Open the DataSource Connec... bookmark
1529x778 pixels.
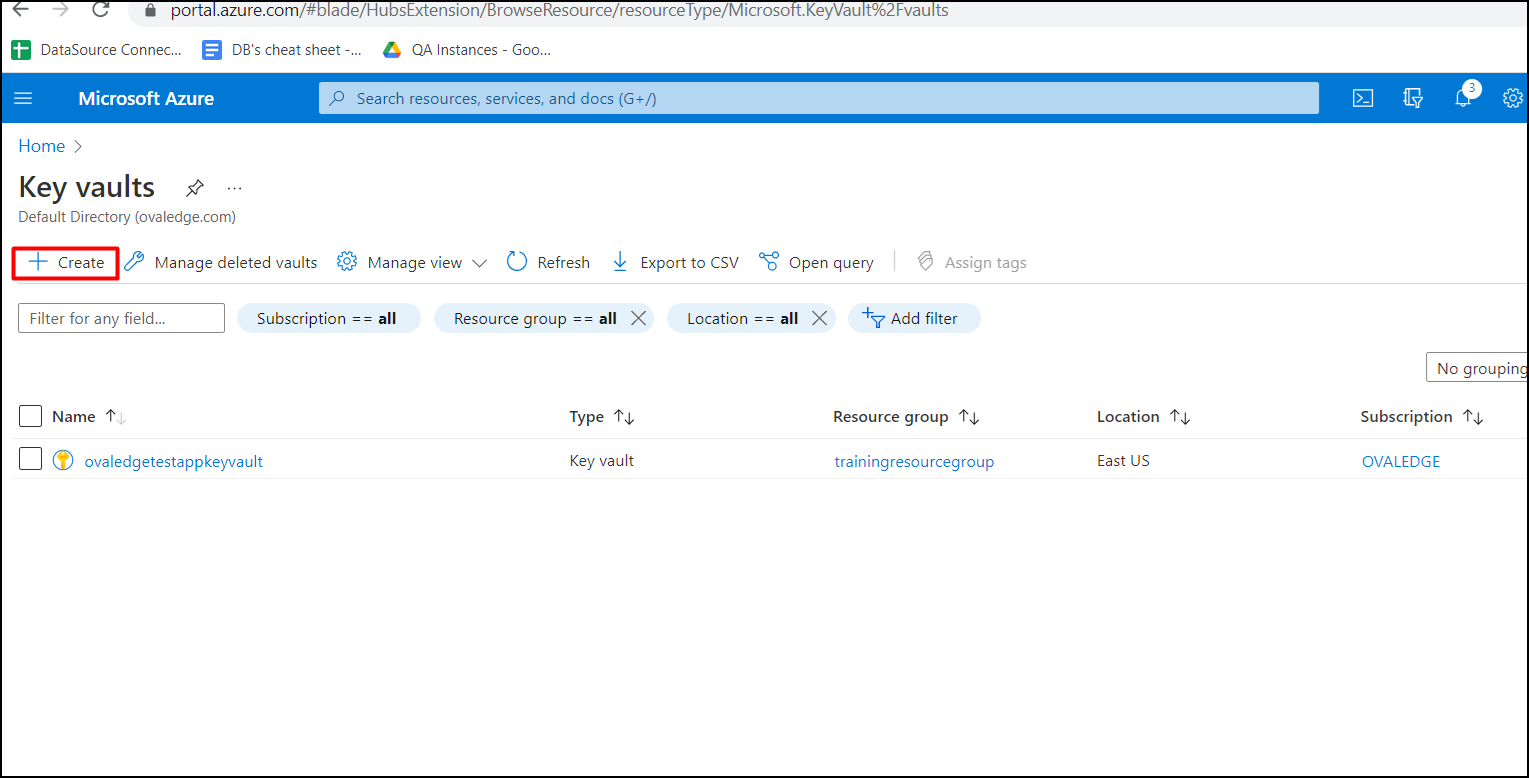coord(98,50)
